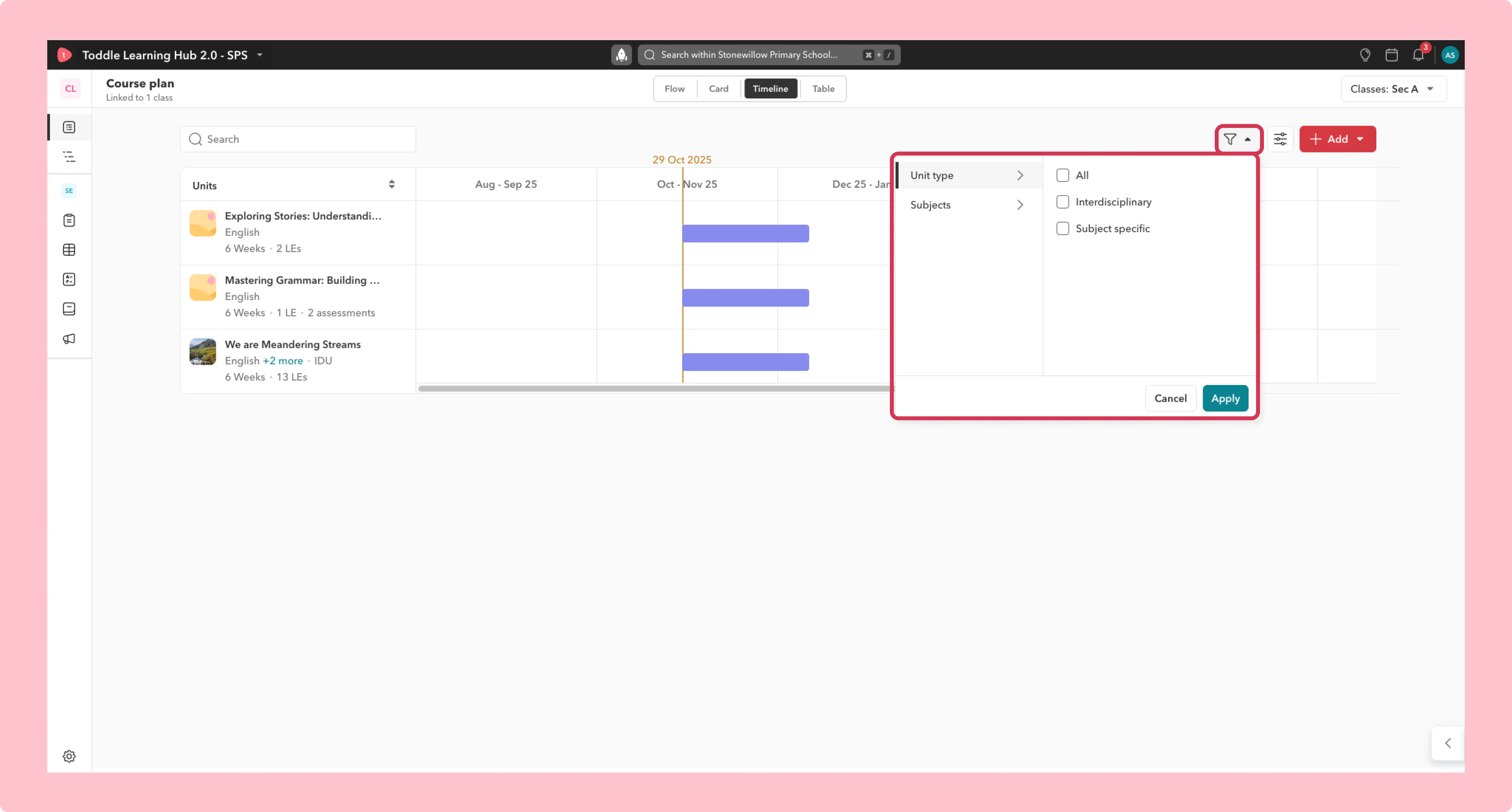Click the 2 assessments text
This screenshot has width=1512, height=812.
341,313
